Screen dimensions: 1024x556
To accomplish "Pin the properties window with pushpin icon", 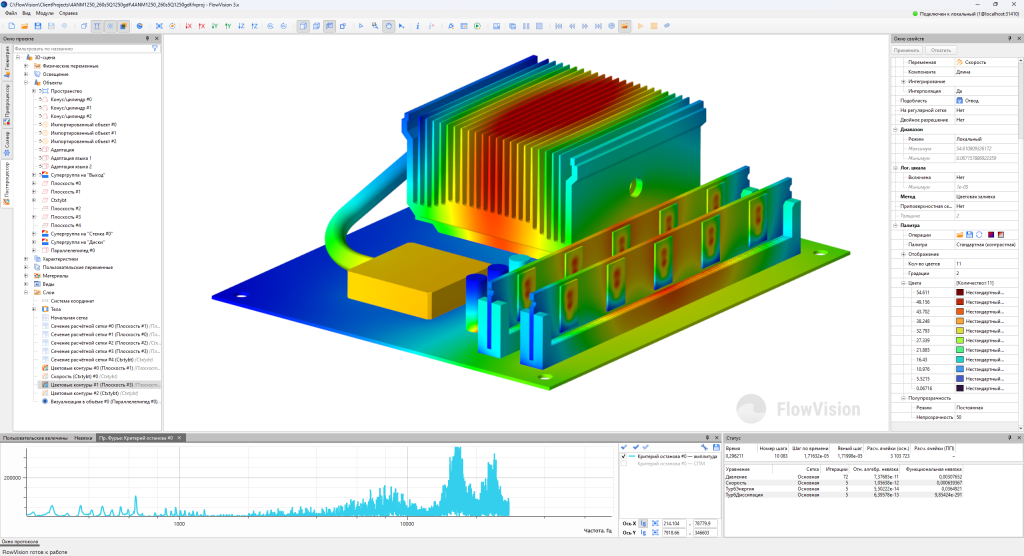I will (1010, 39).
